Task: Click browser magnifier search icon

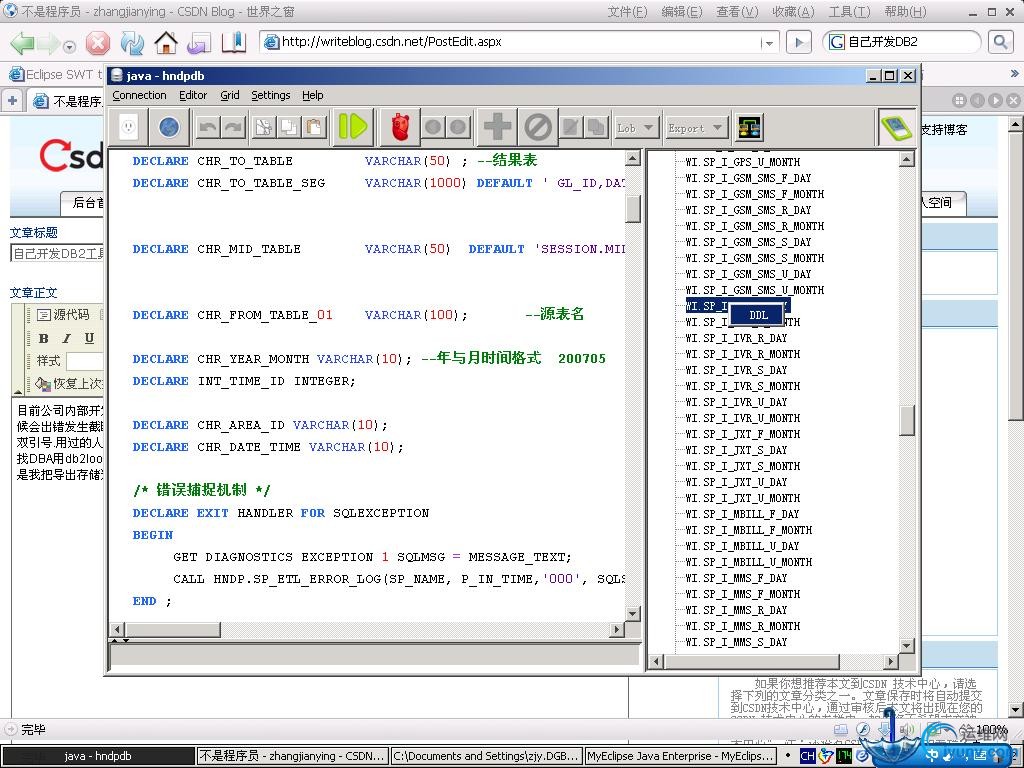Action: pos(1000,42)
